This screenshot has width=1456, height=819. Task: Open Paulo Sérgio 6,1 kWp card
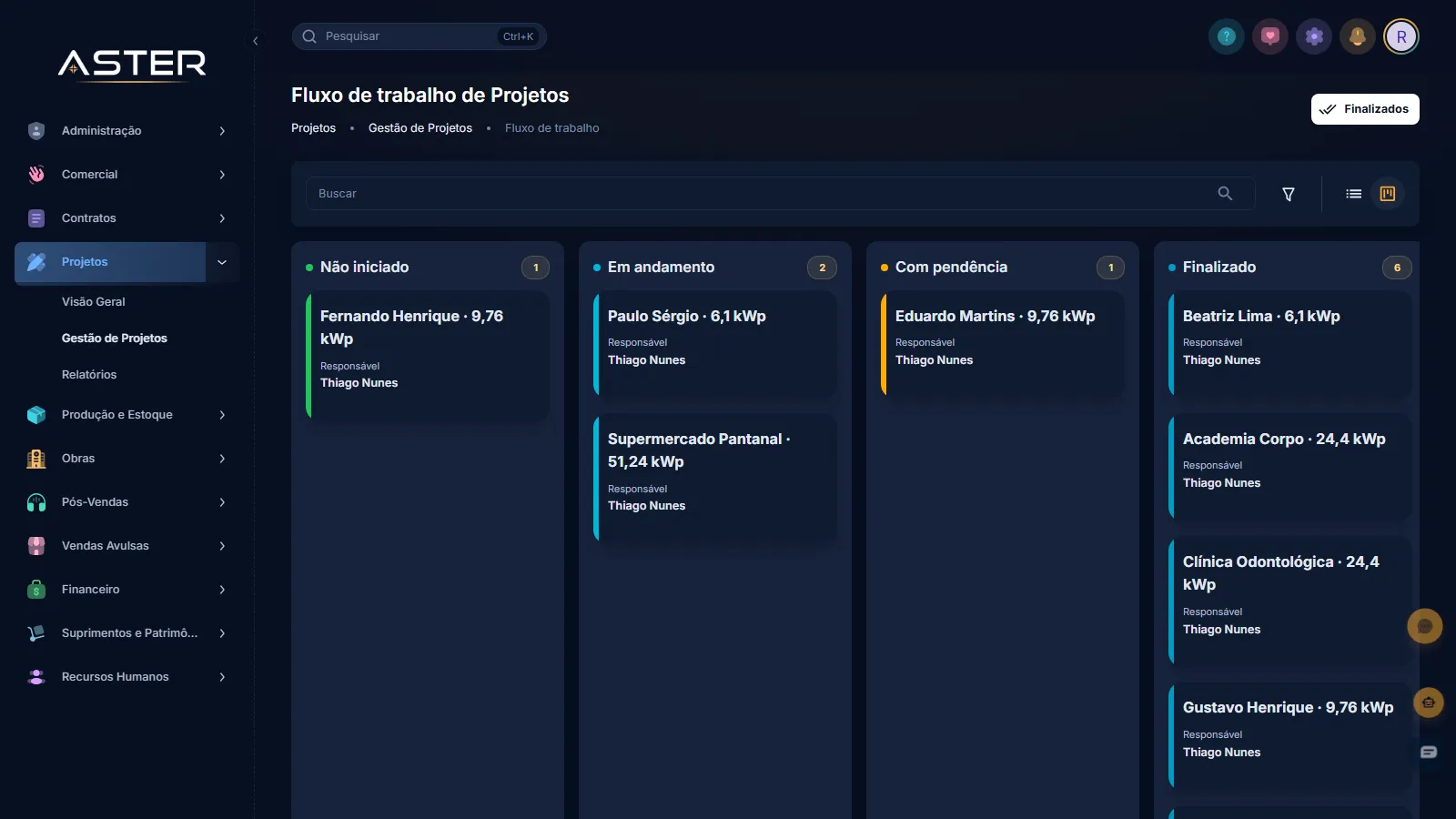click(715, 343)
